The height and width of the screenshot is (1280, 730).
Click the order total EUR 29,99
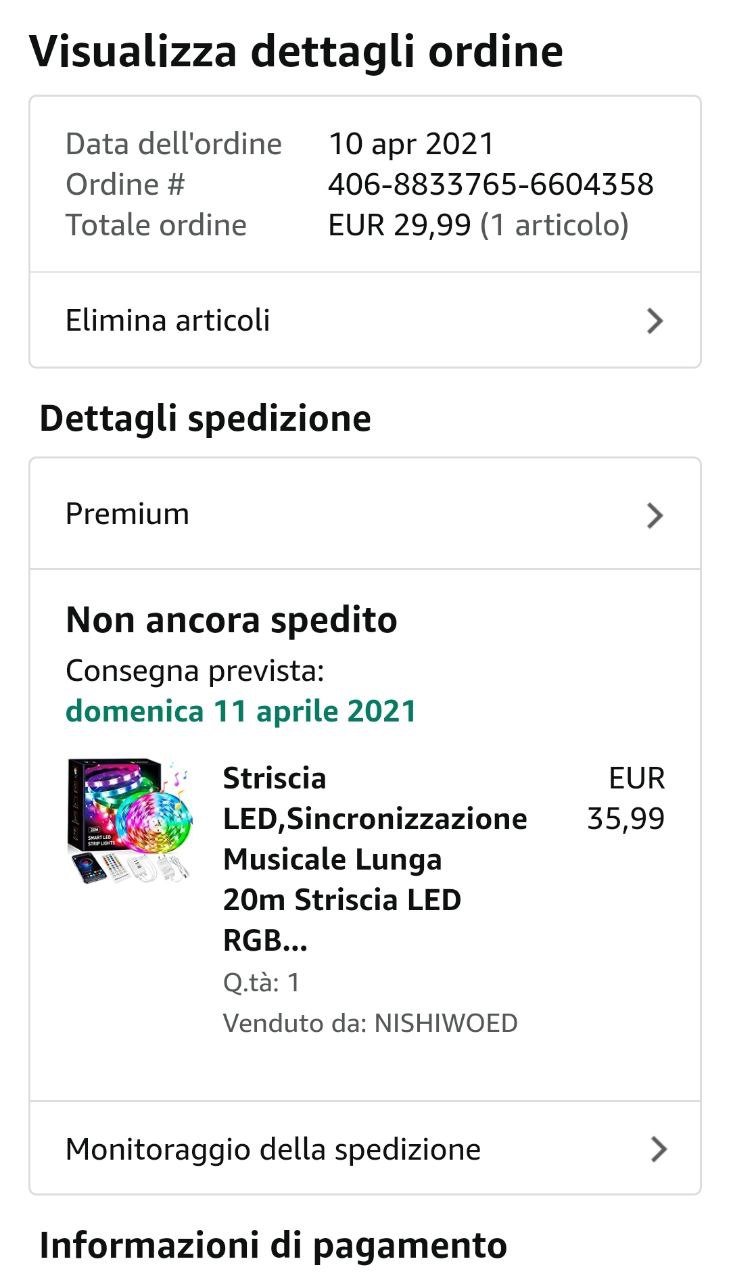click(399, 225)
